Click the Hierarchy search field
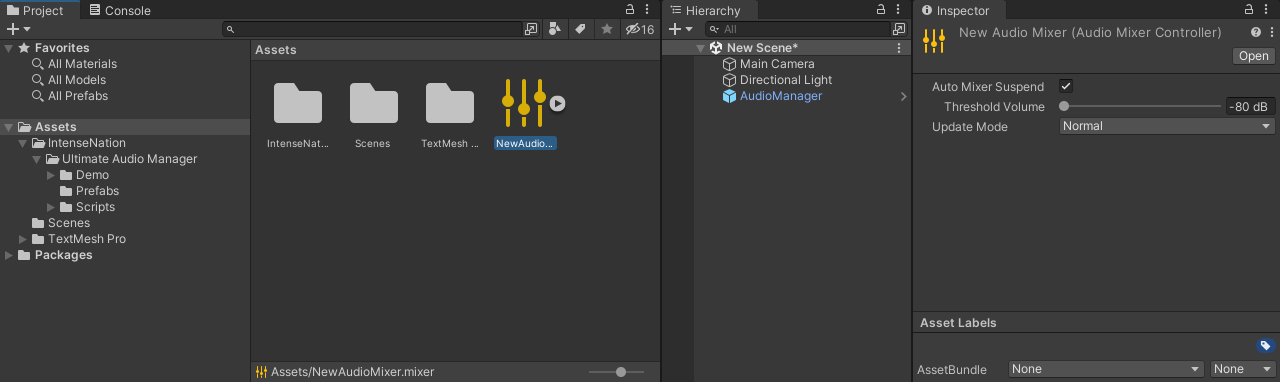The width and height of the screenshot is (1280, 382). (797, 29)
